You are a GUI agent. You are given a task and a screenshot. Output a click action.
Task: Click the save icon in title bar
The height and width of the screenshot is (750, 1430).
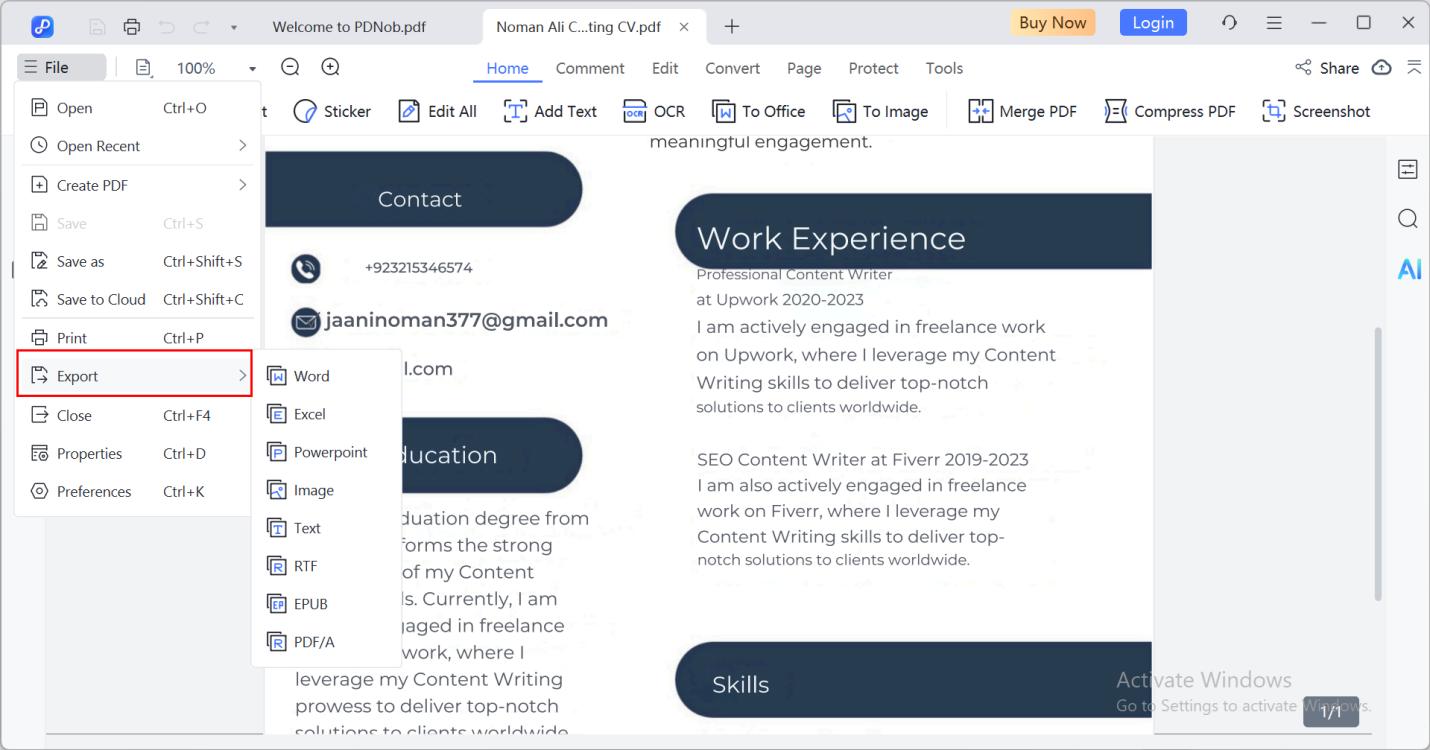point(98,27)
